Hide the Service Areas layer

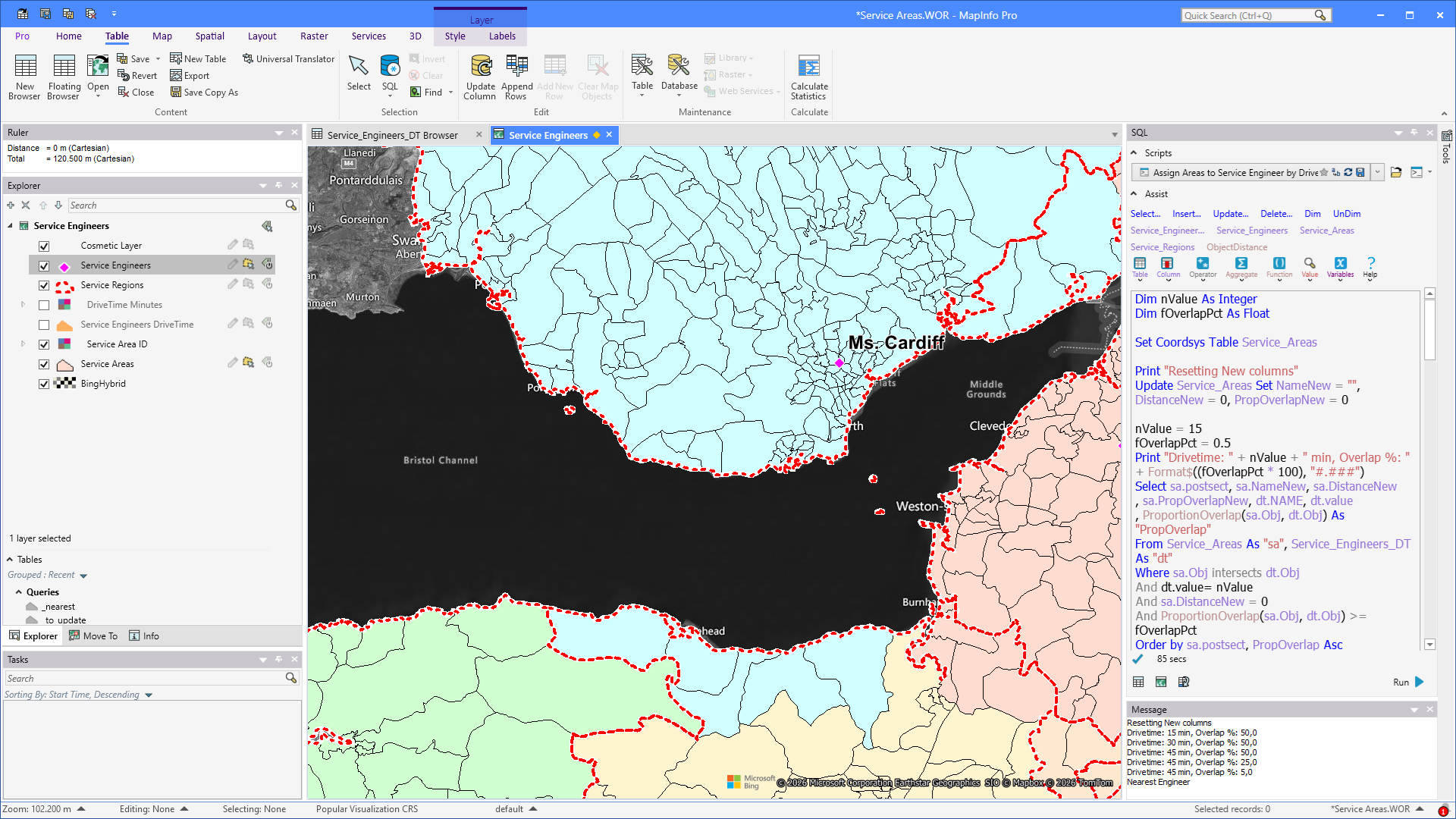(x=44, y=364)
